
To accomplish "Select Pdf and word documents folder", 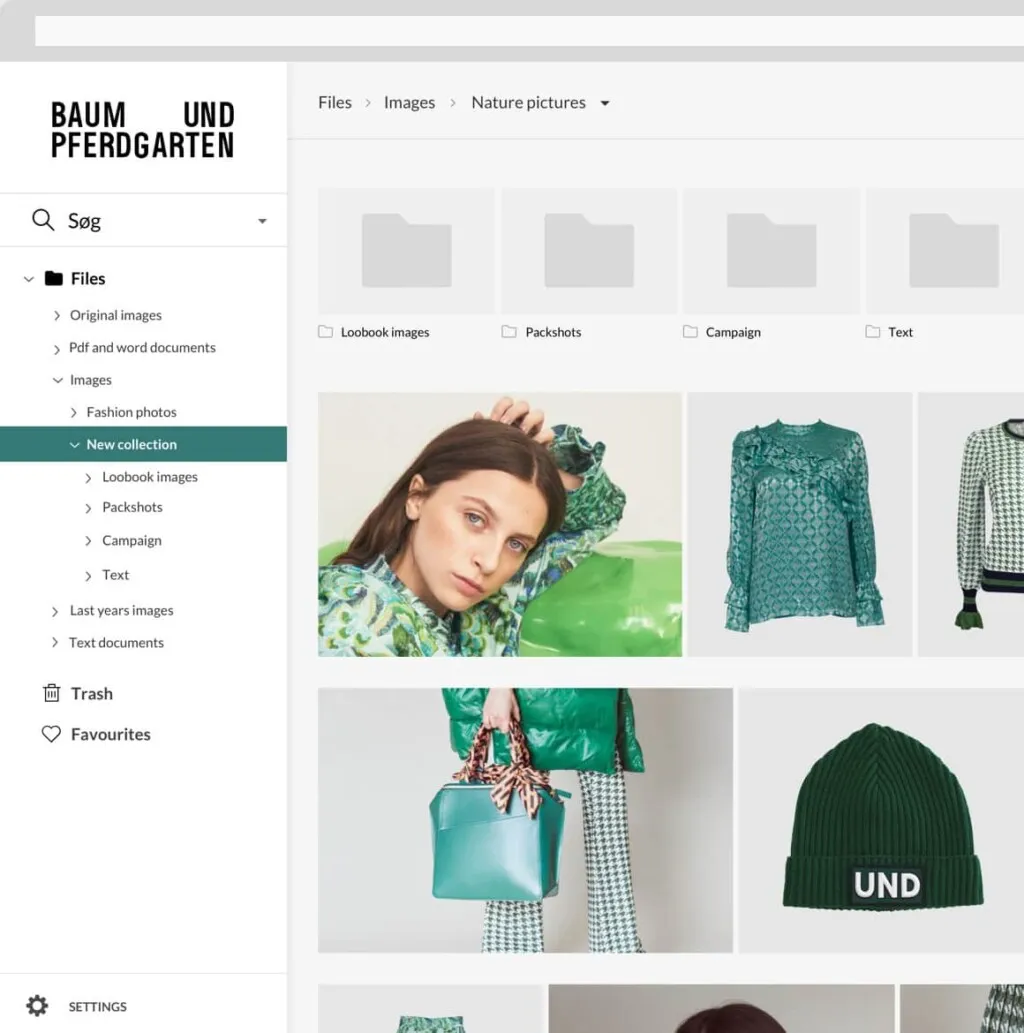I will pos(142,347).
